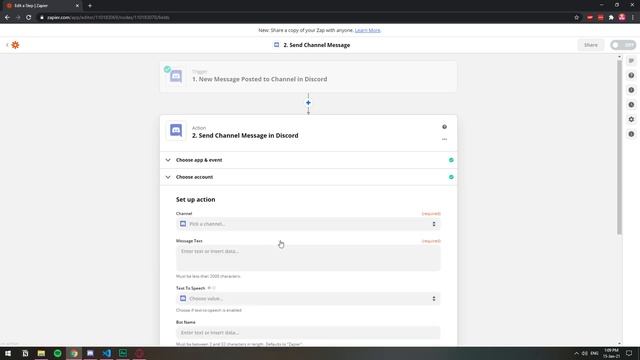The height and width of the screenshot is (360, 640).
Task: Open the Chrome three-dot menu
Action: [633, 18]
